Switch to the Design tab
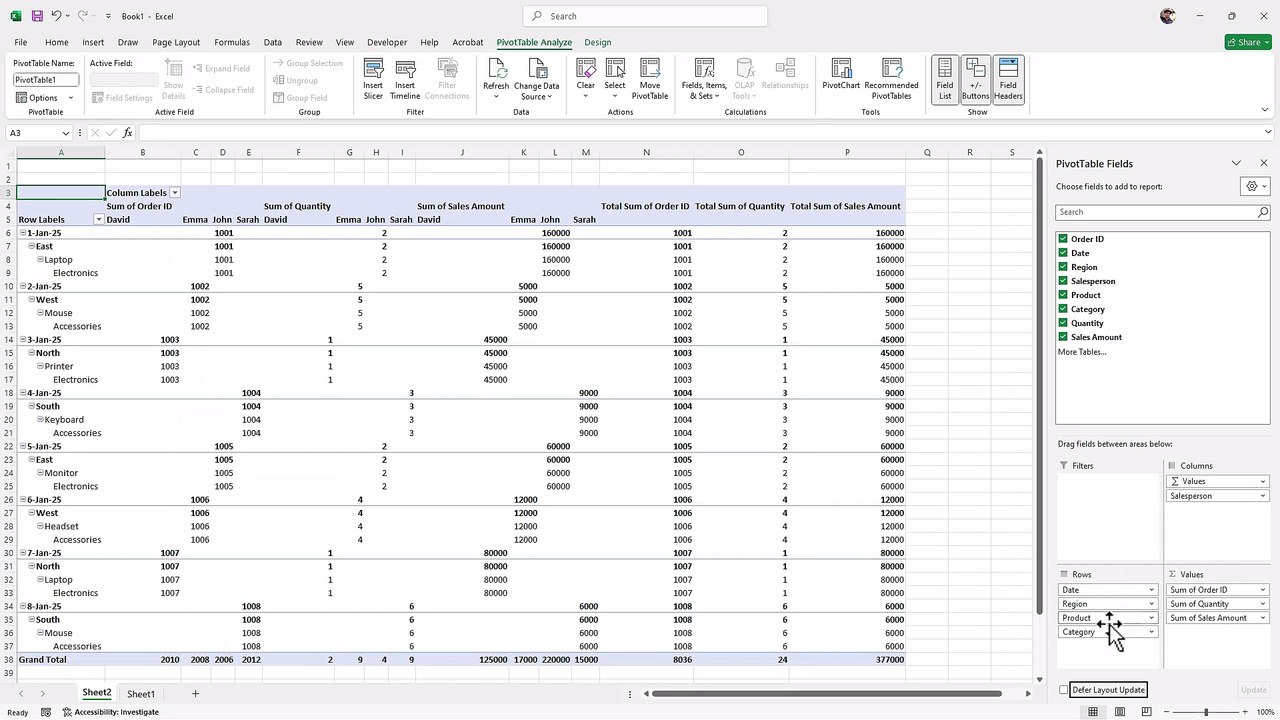Viewport: 1280px width, 720px height. 598,42
